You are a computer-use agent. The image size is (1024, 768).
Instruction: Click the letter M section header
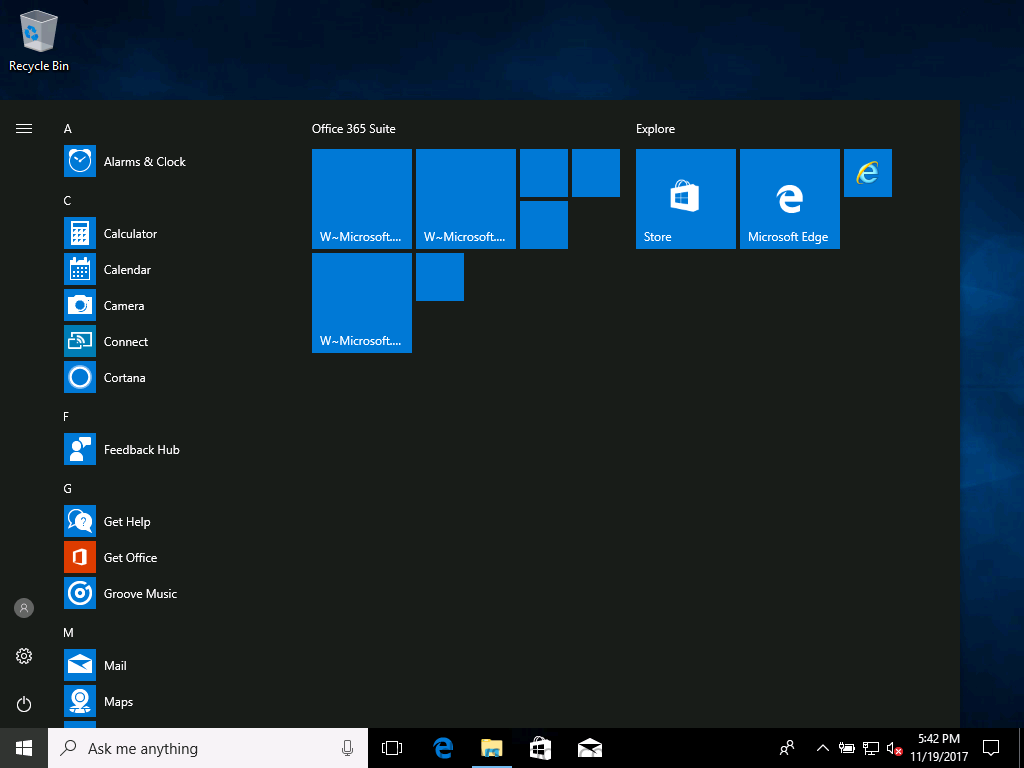[x=68, y=632]
